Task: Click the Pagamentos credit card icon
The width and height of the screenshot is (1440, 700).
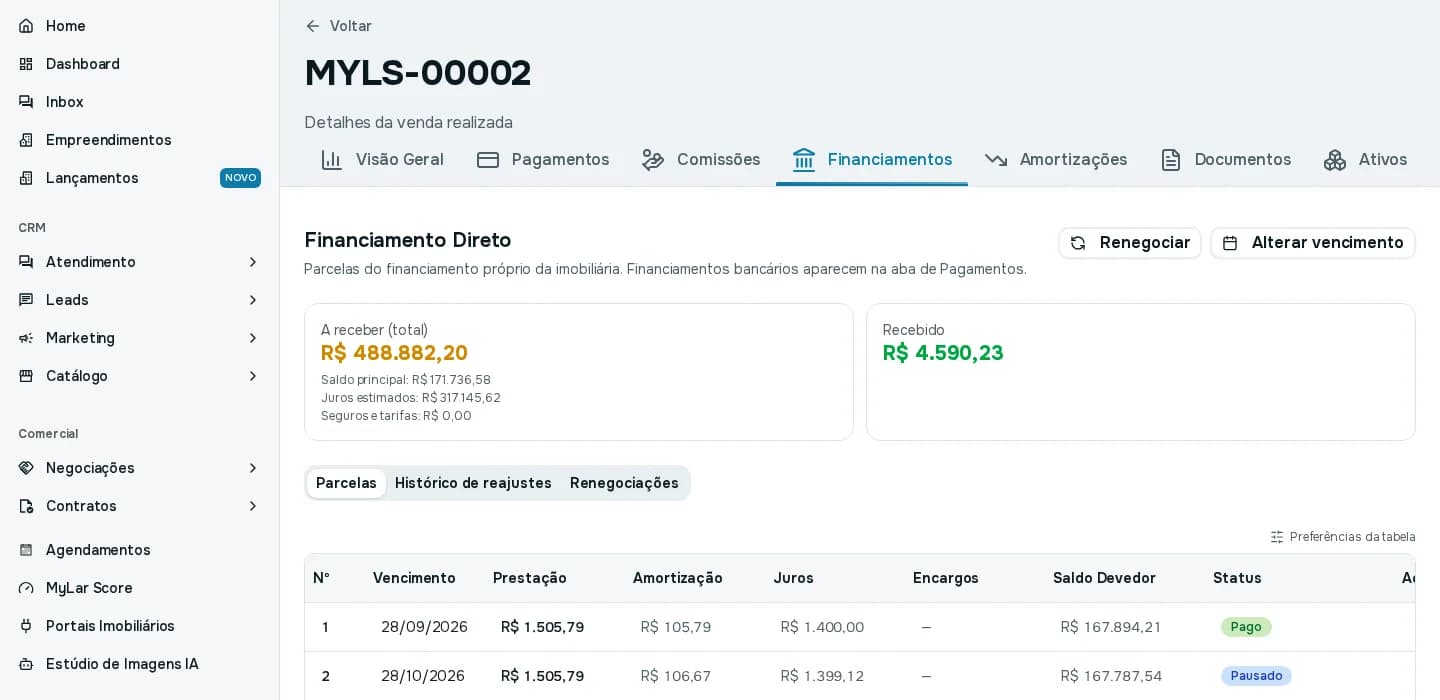Action: (x=488, y=160)
